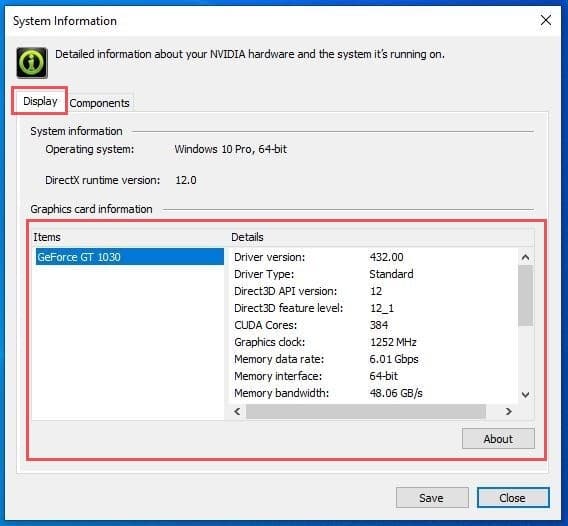The height and width of the screenshot is (526, 568).
Task: Click the Close button
Action: (513, 498)
